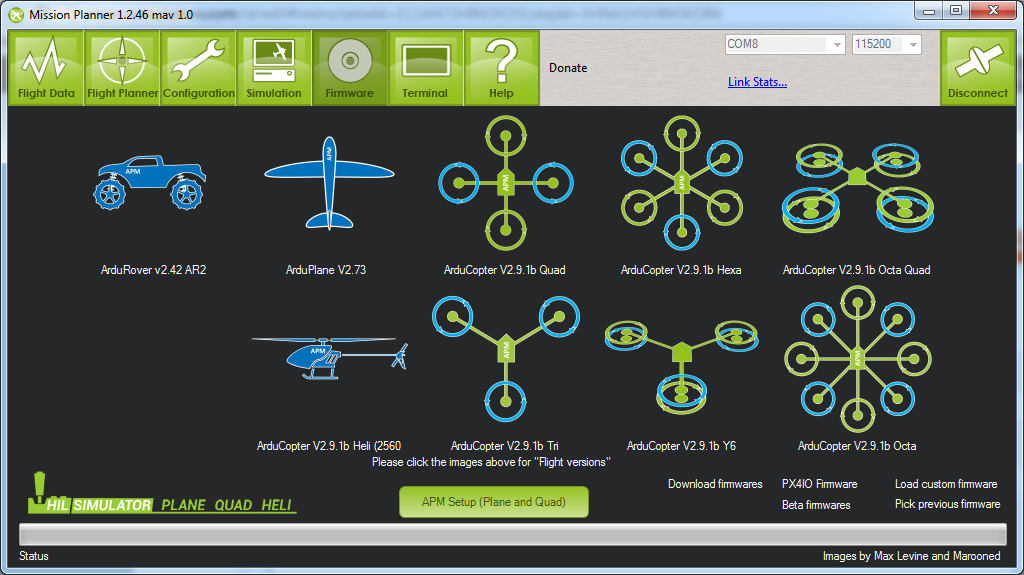Viewport: 1024px width, 575px height.
Task: Open the Flight Data screen
Action: [x=46, y=67]
